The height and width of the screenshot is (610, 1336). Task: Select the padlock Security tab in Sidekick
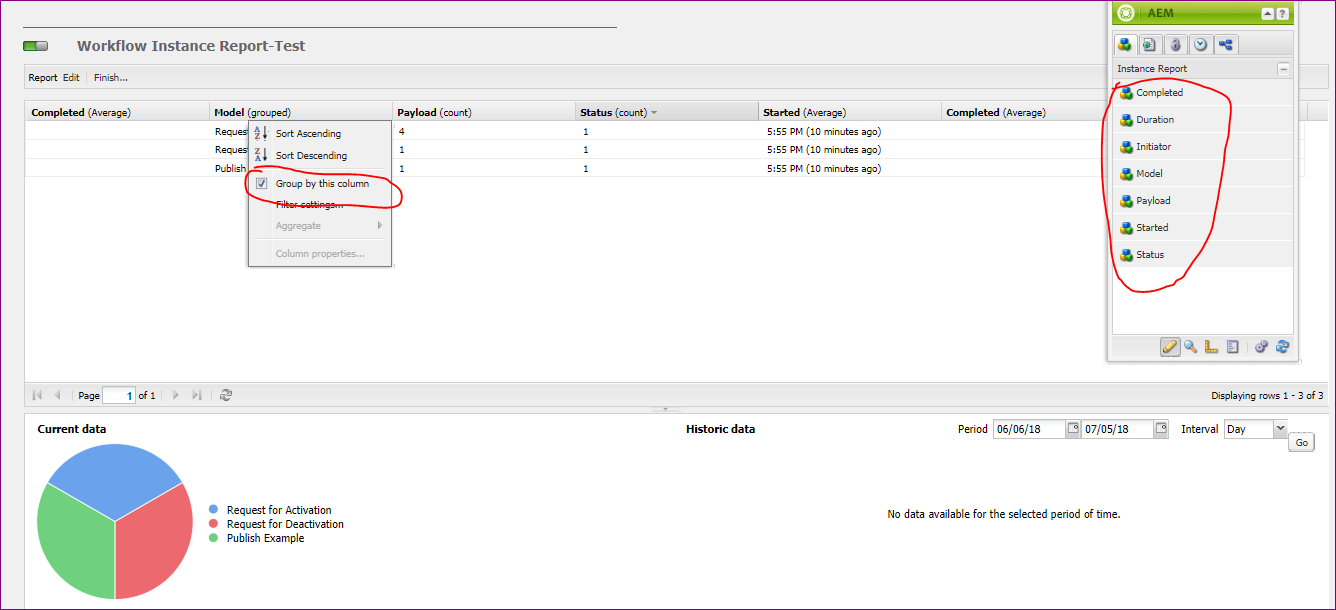(x=1174, y=44)
